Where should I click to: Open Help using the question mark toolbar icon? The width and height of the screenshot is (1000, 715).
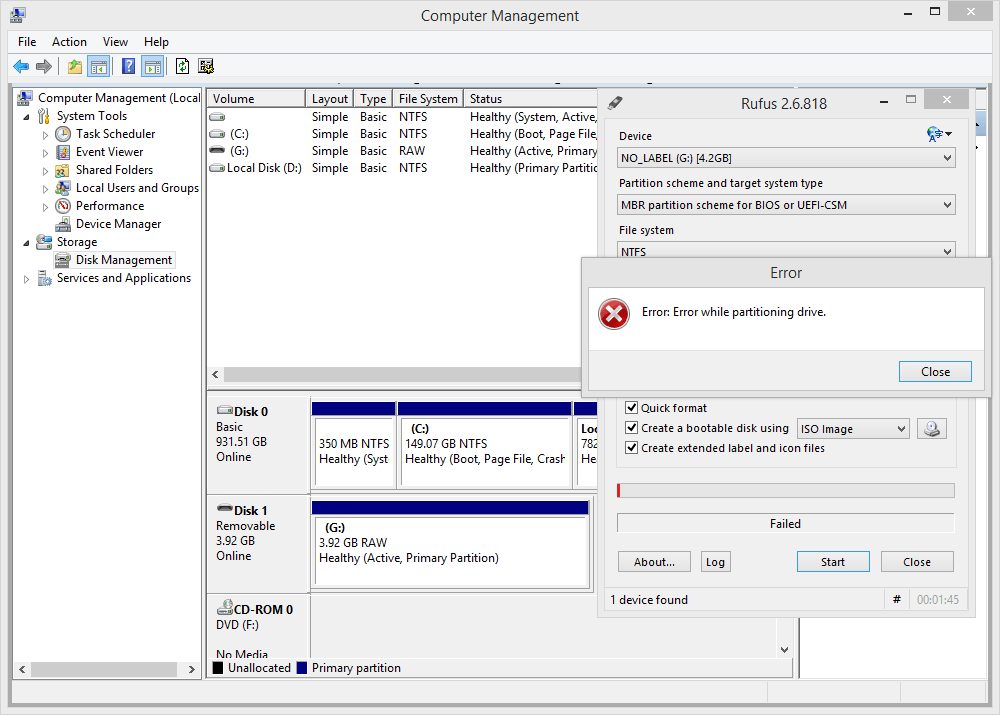pos(130,66)
